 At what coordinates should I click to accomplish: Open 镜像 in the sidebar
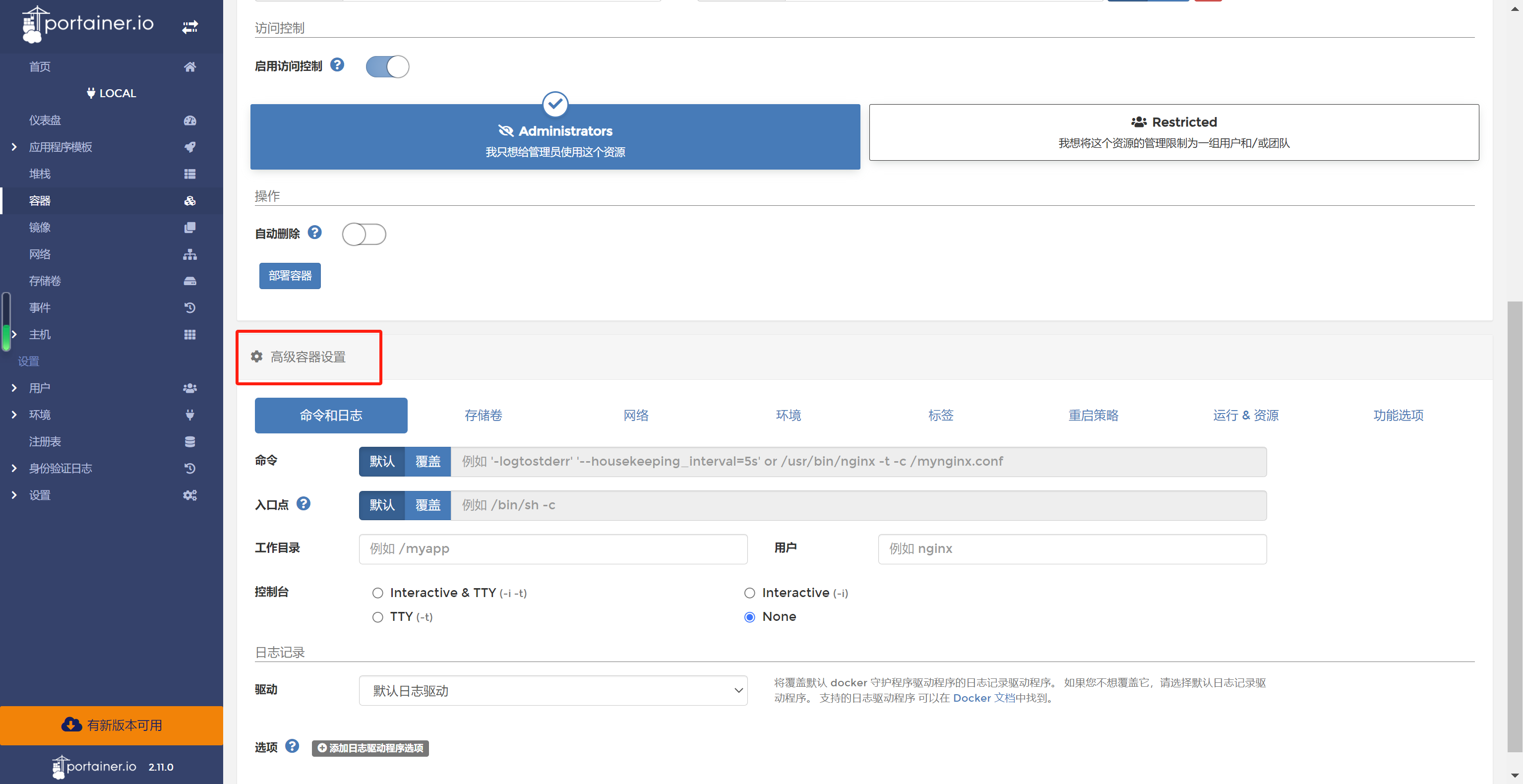pos(112,228)
